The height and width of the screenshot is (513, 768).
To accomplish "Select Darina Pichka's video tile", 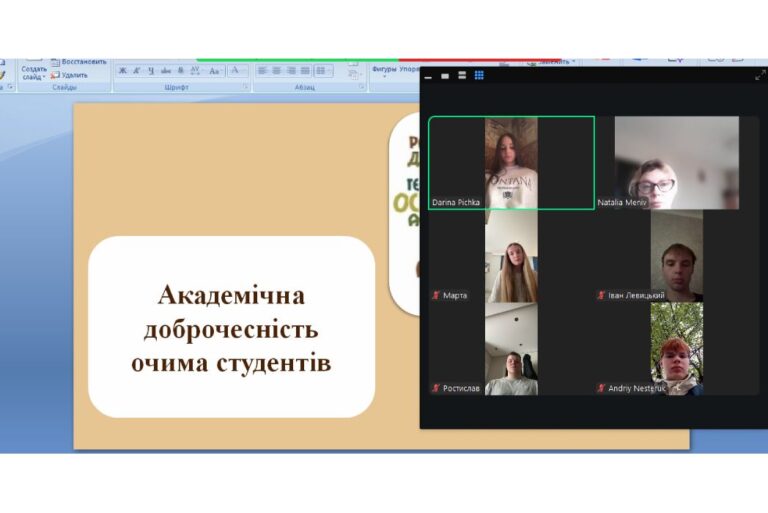I will click(511, 163).
